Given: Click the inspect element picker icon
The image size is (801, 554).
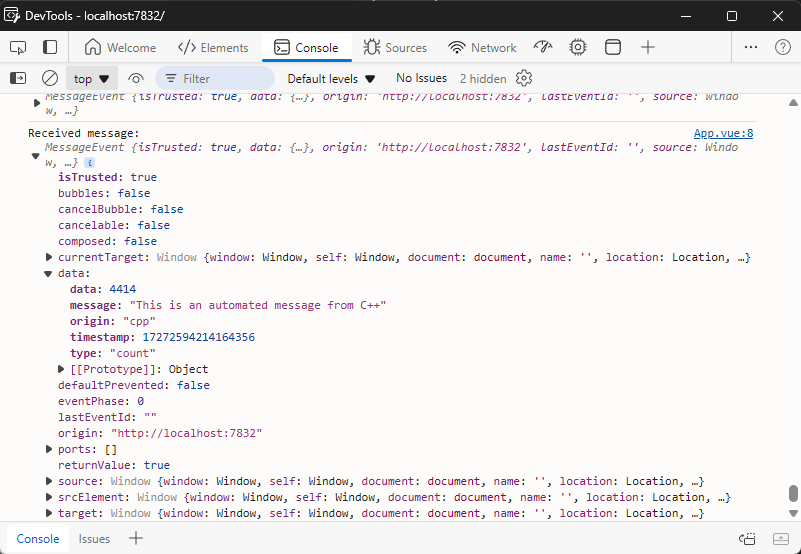Looking at the screenshot, I should tap(18, 47).
